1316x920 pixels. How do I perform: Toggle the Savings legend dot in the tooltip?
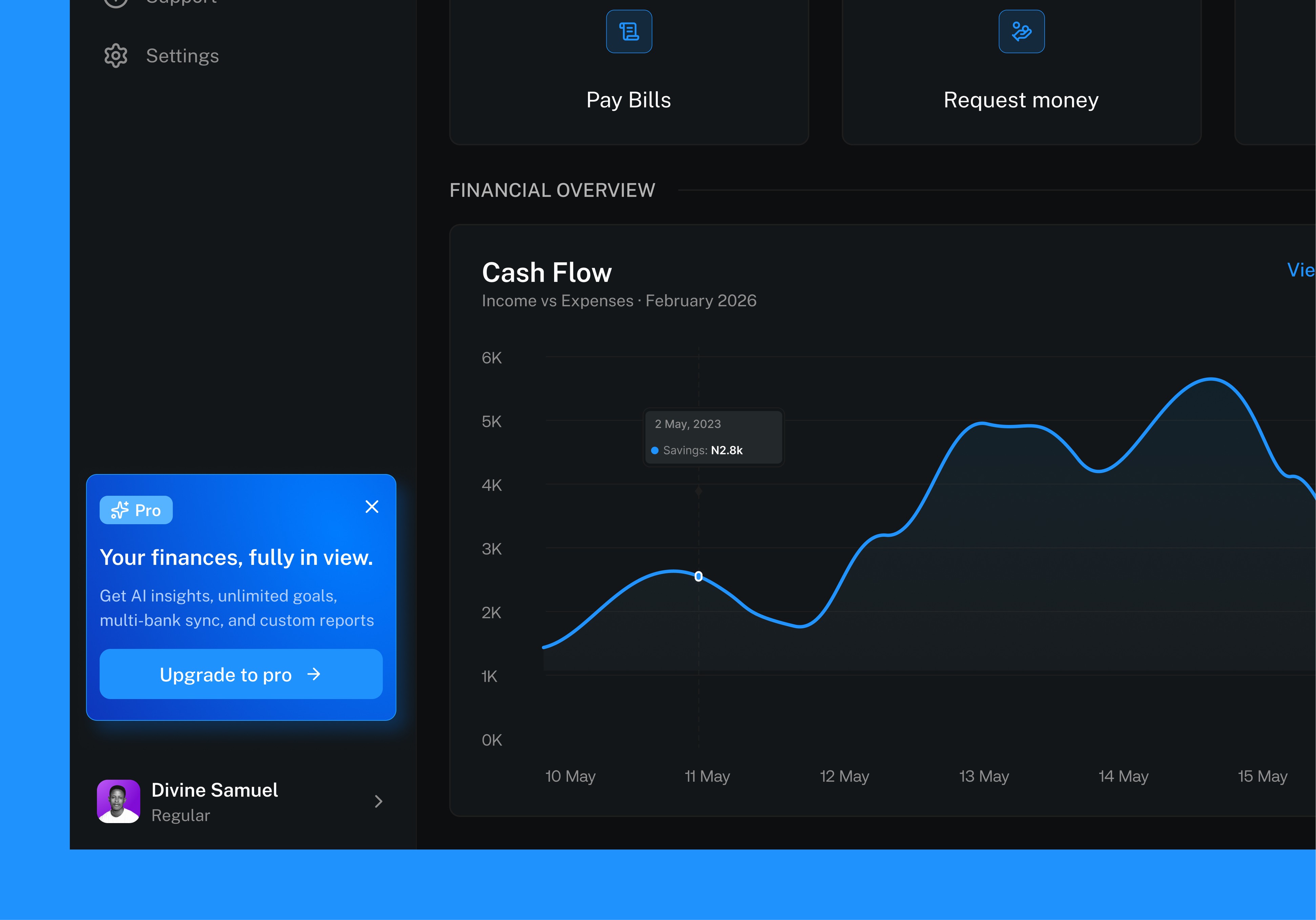coord(654,451)
